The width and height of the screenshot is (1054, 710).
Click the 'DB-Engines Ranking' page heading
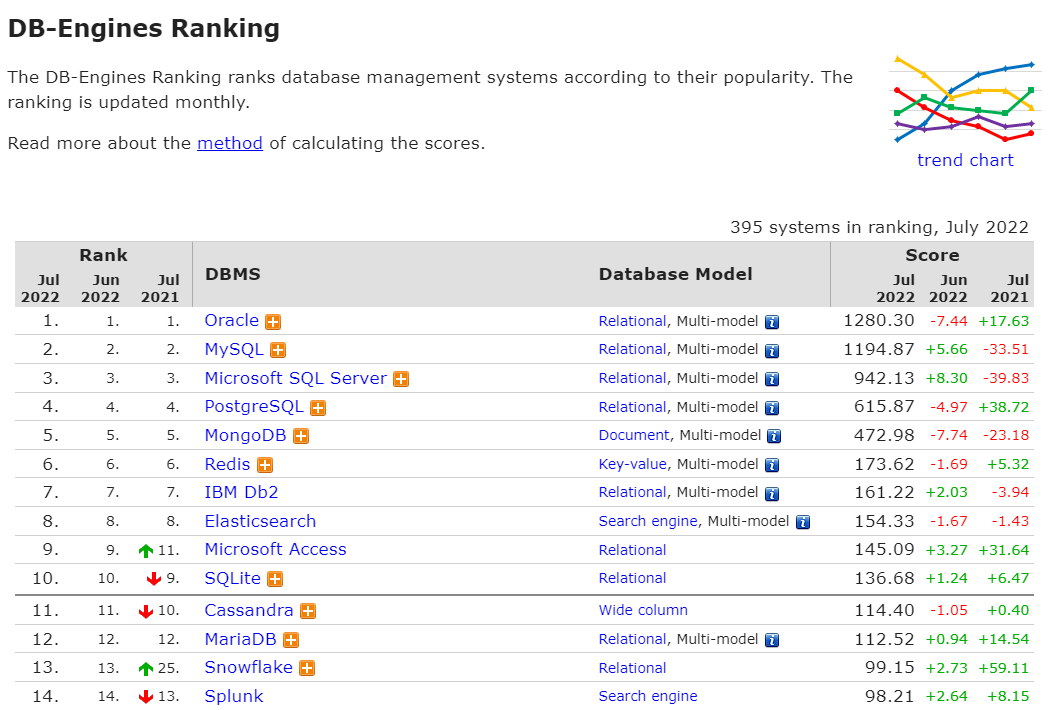[x=144, y=29]
